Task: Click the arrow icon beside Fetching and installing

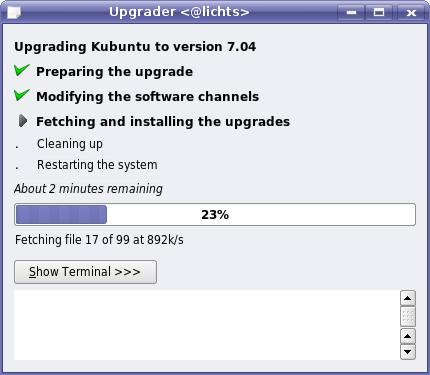Action: pyautogui.click(x=23, y=121)
